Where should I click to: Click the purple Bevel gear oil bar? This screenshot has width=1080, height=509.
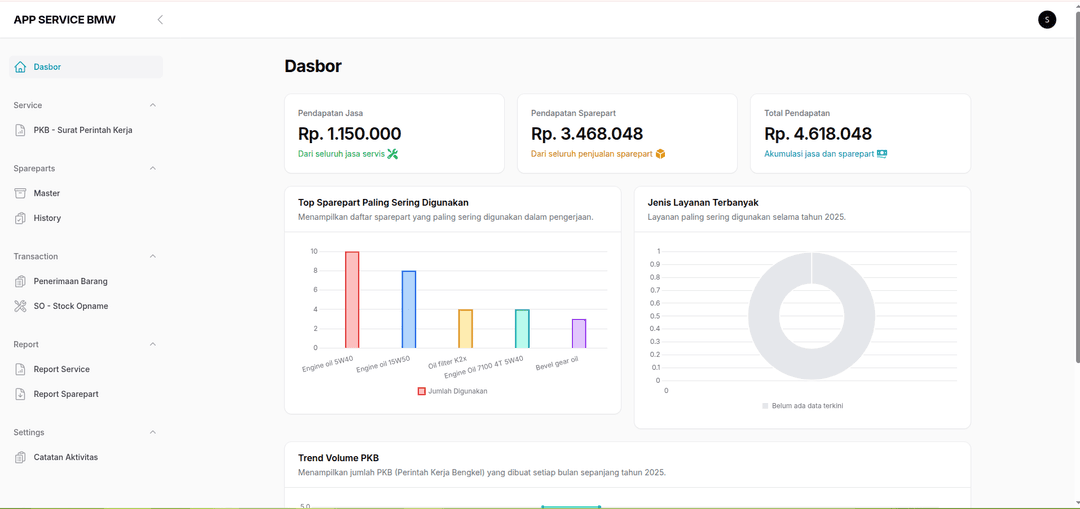(x=579, y=333)
